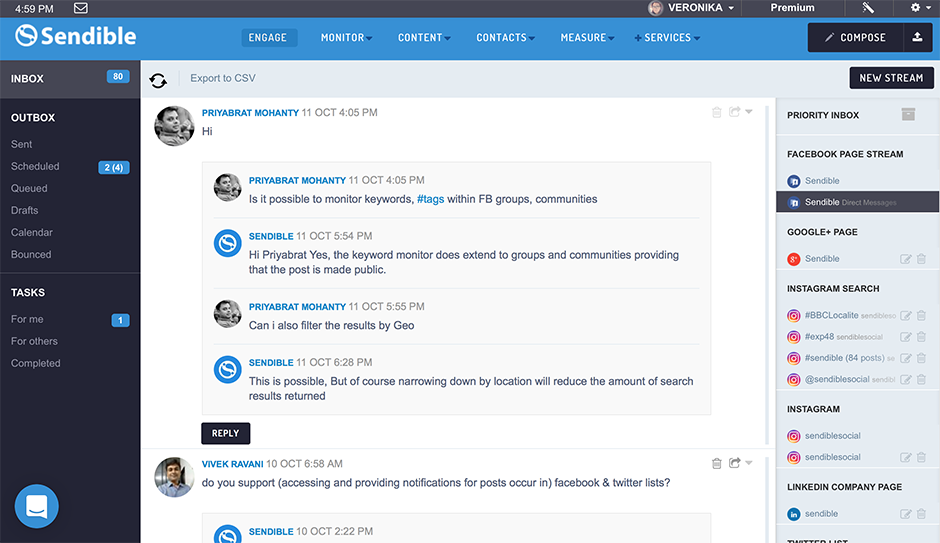Share Priyabrat Mohanty's message with forward icon
The width and height of the screenshot is (940, 543).
734,111
